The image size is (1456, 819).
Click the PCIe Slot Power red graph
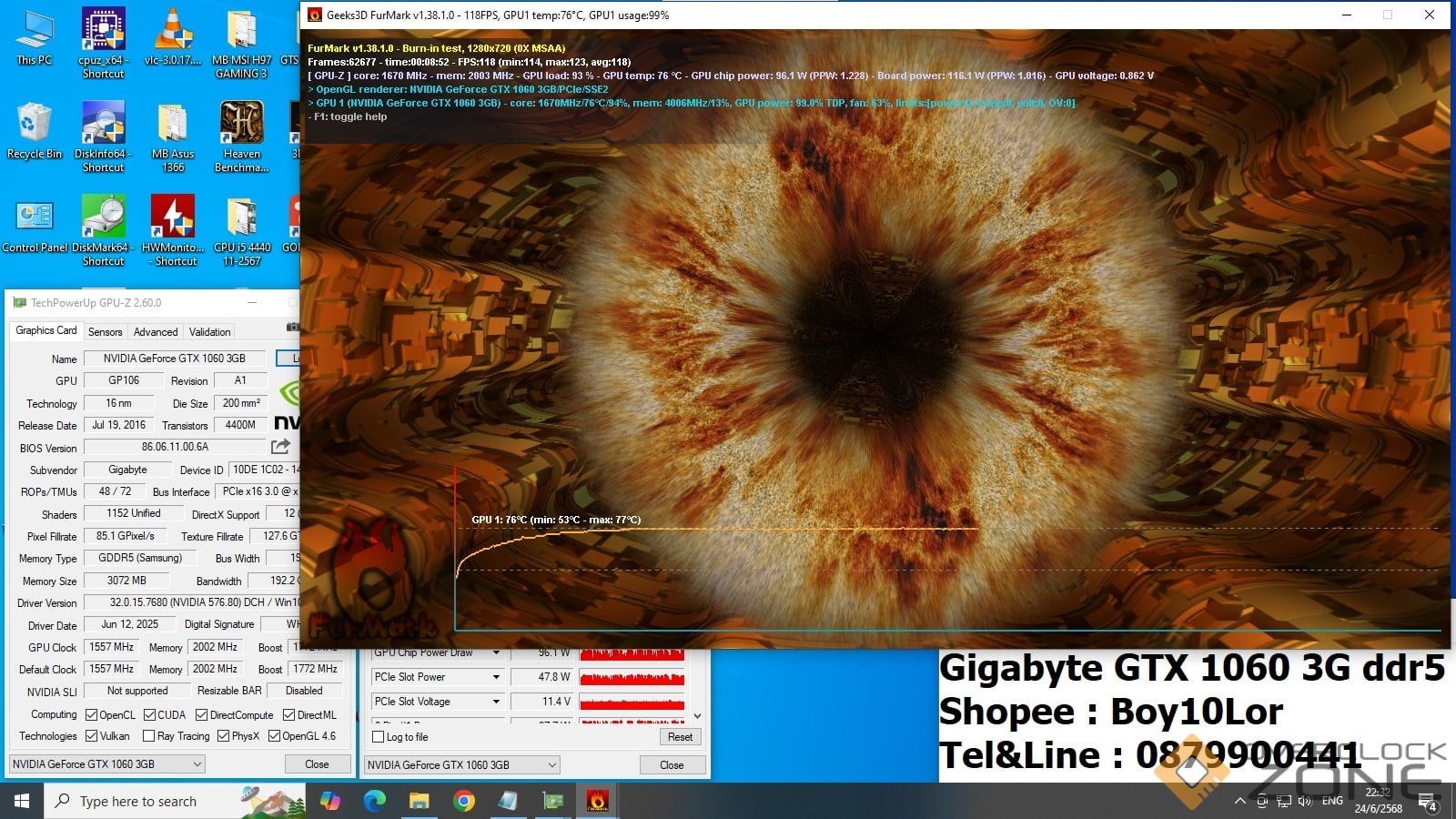(x=632, y=677)
